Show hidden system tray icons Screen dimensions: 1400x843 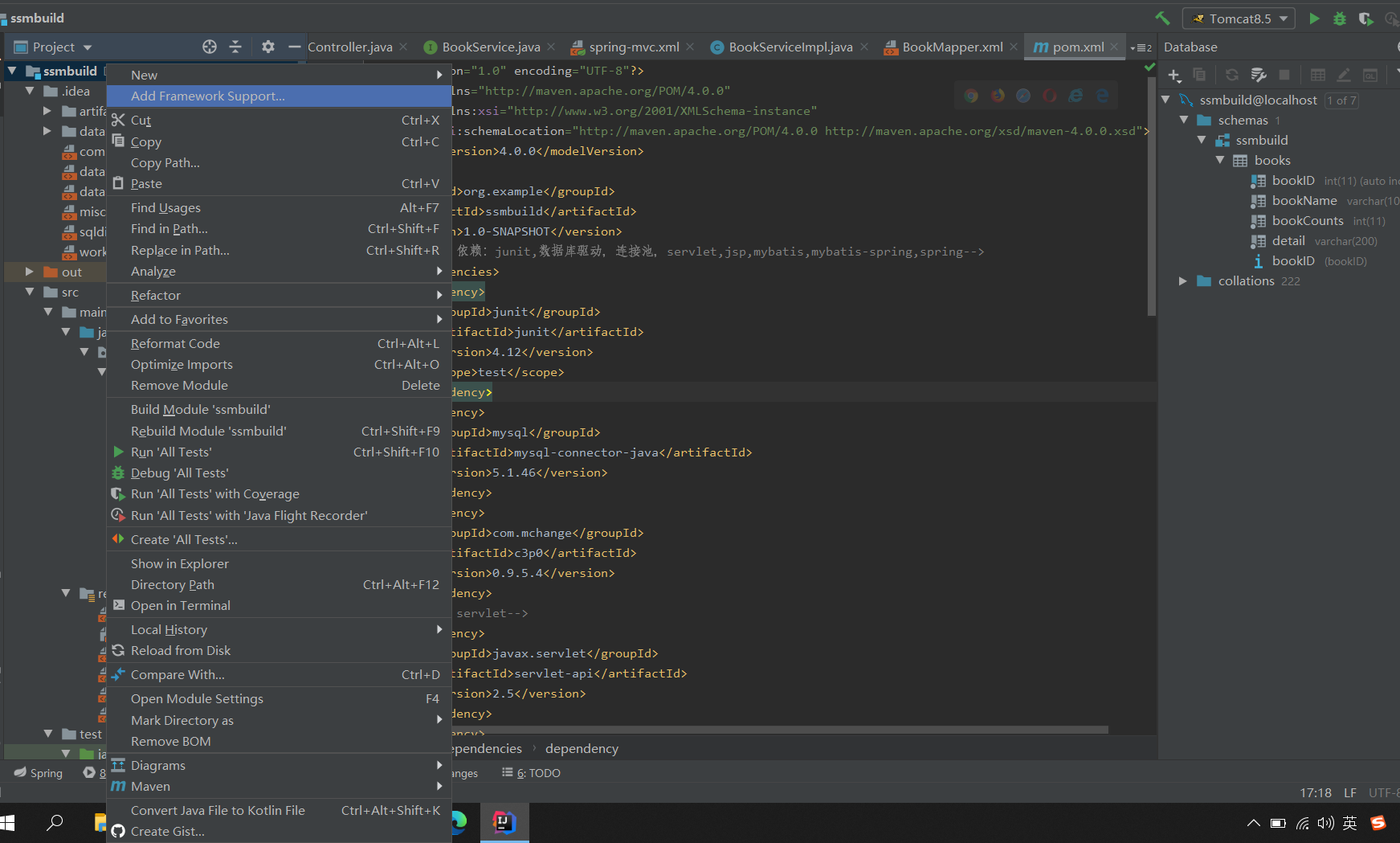coord(1253,823)
